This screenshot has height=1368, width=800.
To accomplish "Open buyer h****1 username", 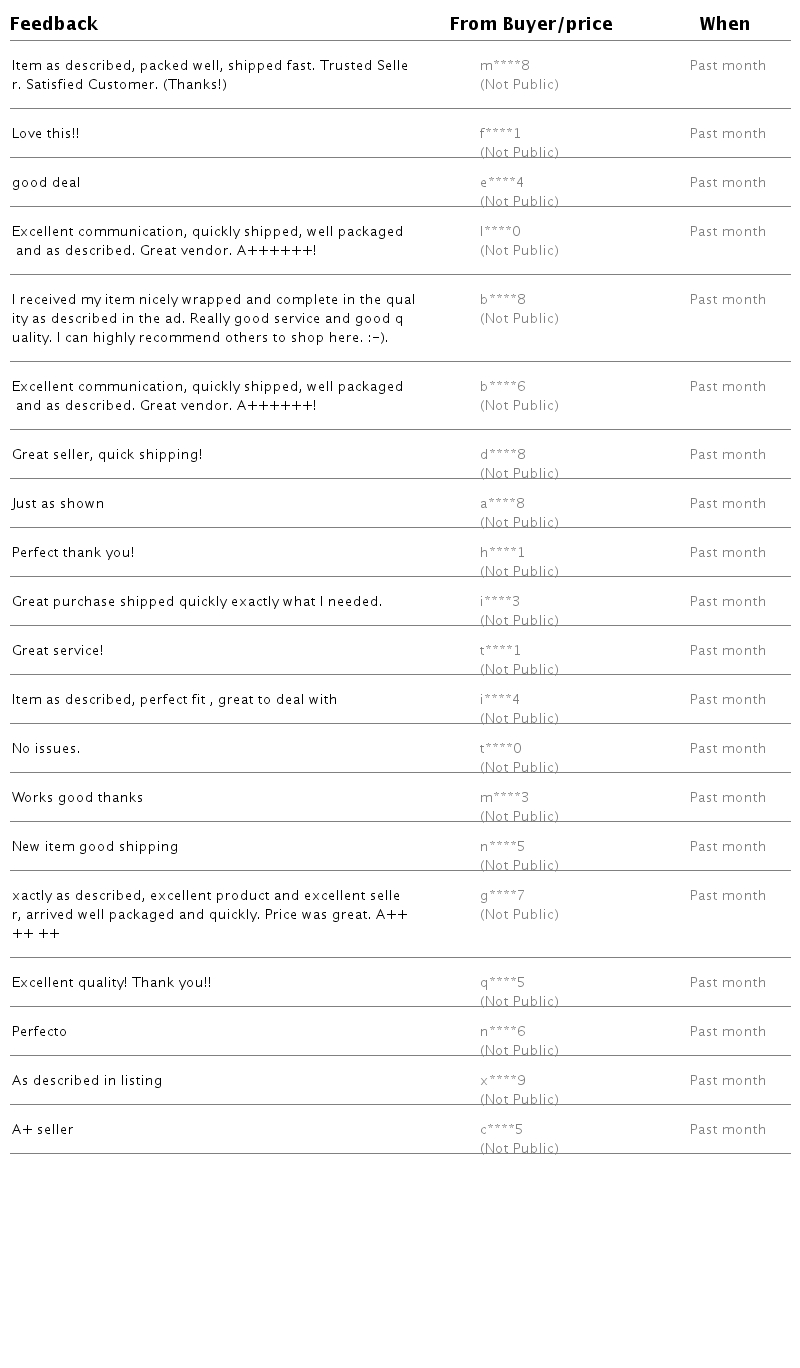I will coord(502,553).
